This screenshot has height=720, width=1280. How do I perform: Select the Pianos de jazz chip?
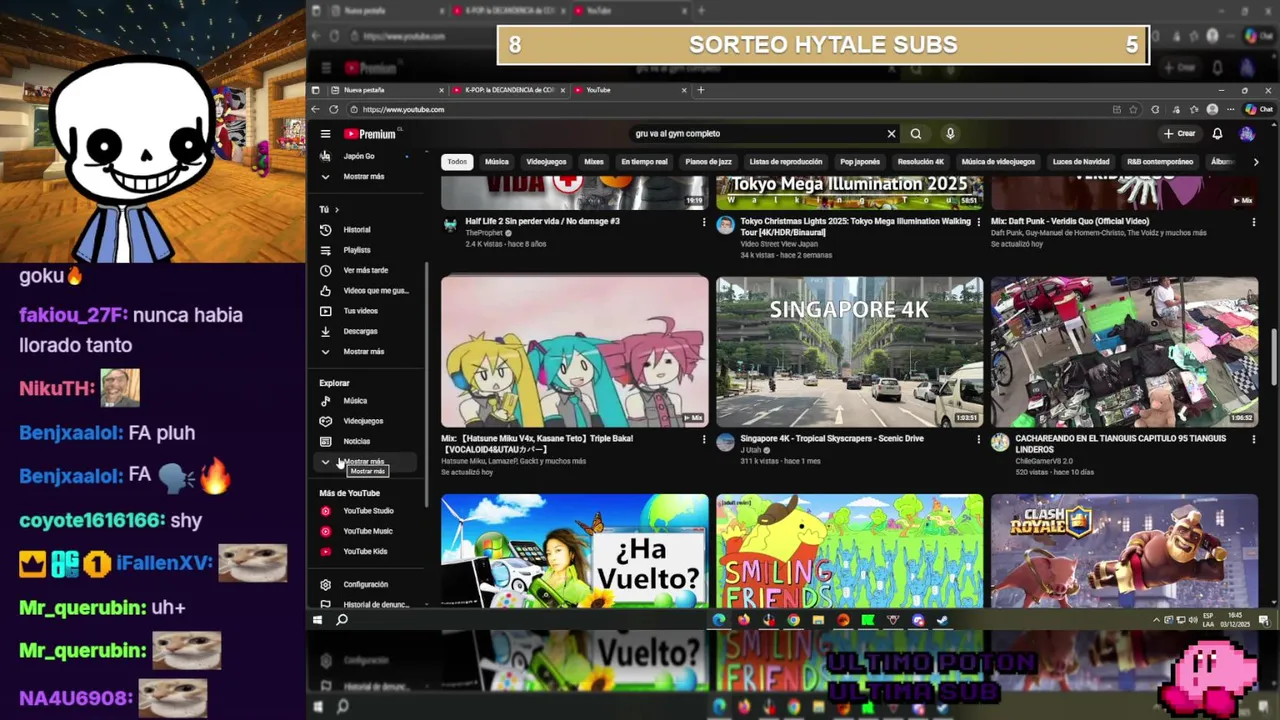click(x=709, y=162)
